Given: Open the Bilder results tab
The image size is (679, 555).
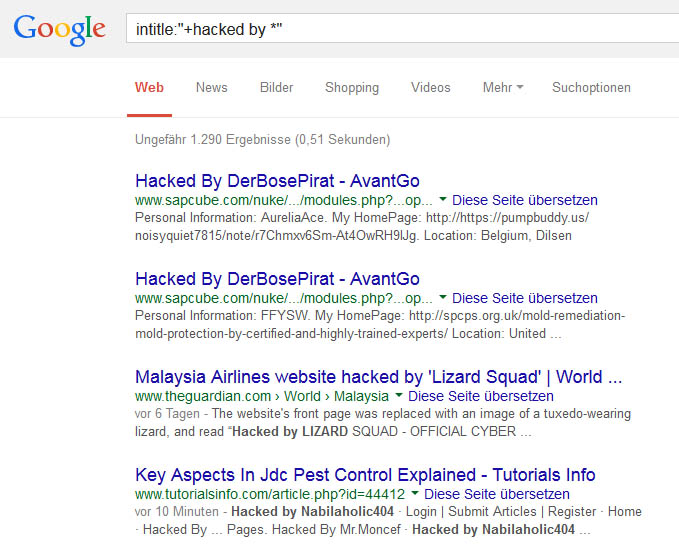Looking at the screenshot, I should tap(276, 88).
